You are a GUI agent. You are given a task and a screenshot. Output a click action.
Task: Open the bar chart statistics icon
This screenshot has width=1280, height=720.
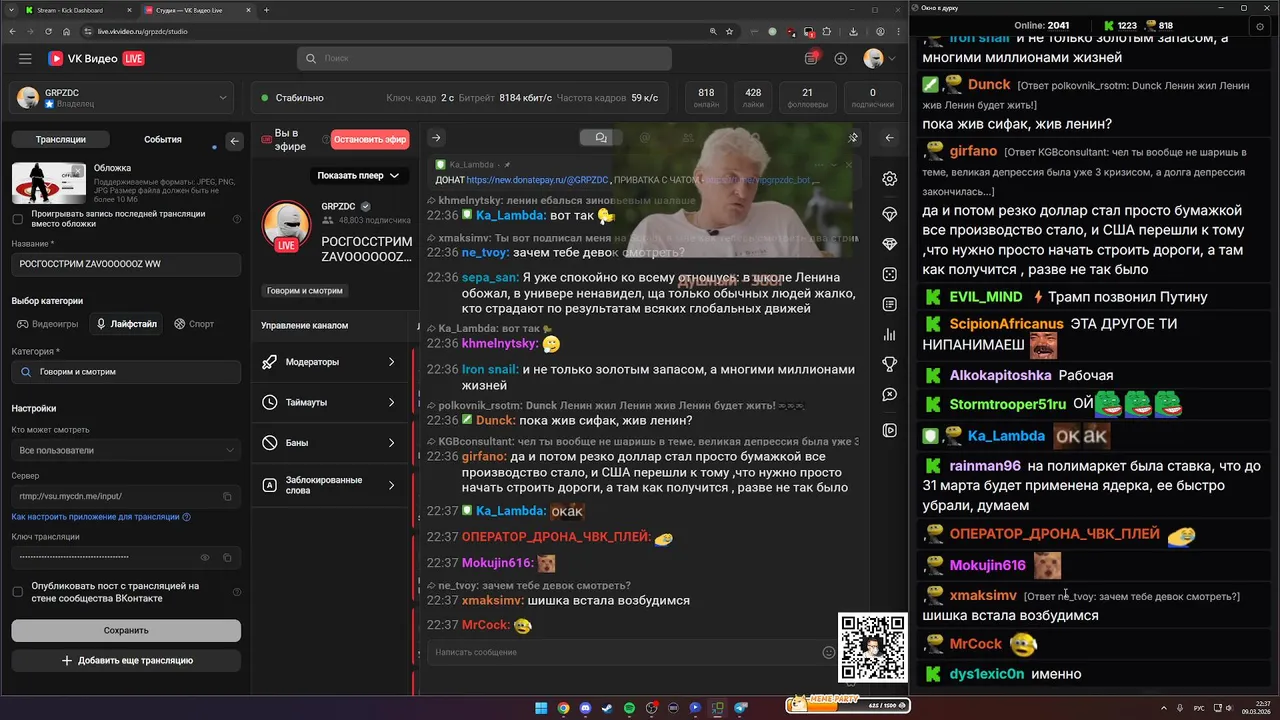[x=890, y=334]
